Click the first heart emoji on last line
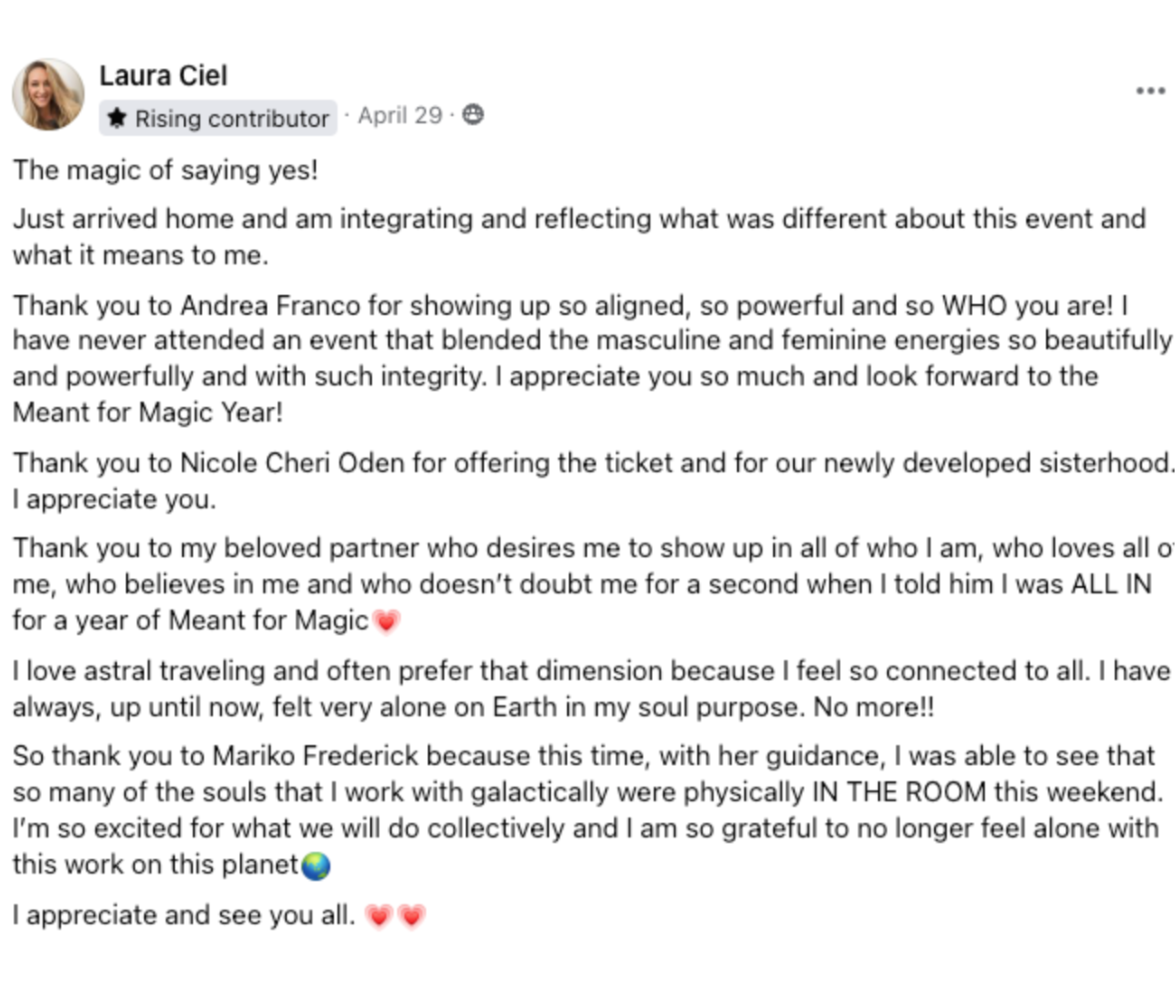1175x985 pixels. (x=378, y=916)
